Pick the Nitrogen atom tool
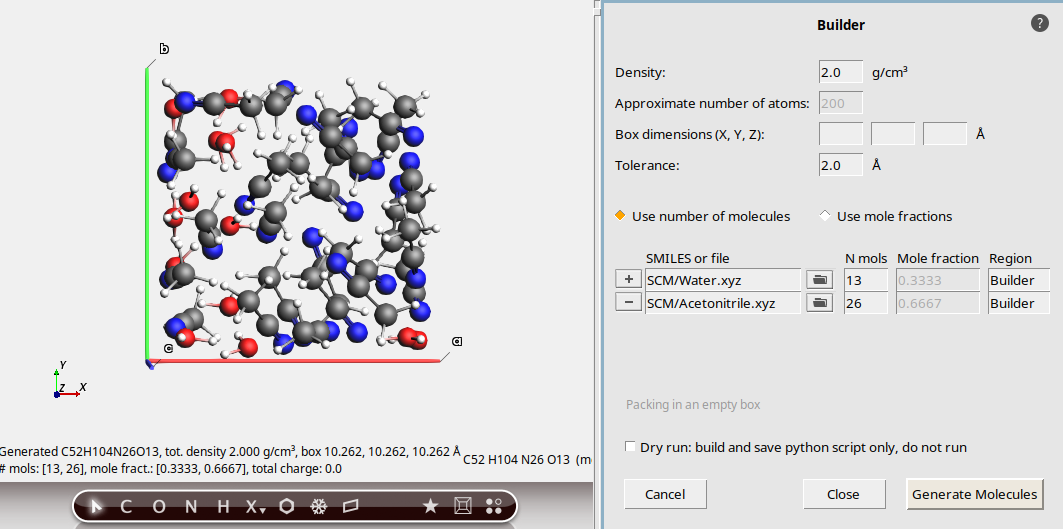1063x529 pixels. click(x=191, y=507)
